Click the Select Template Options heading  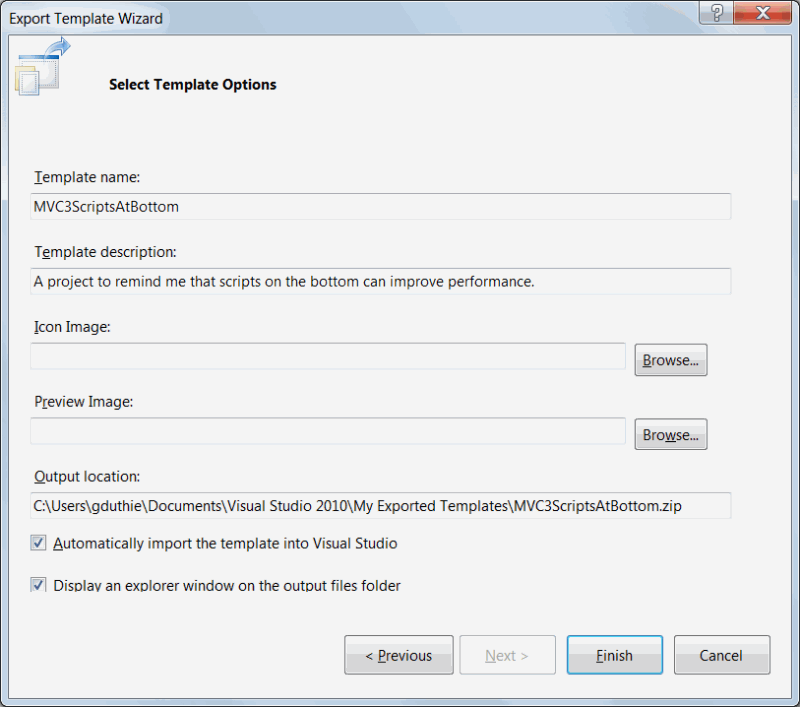(192, 85)
